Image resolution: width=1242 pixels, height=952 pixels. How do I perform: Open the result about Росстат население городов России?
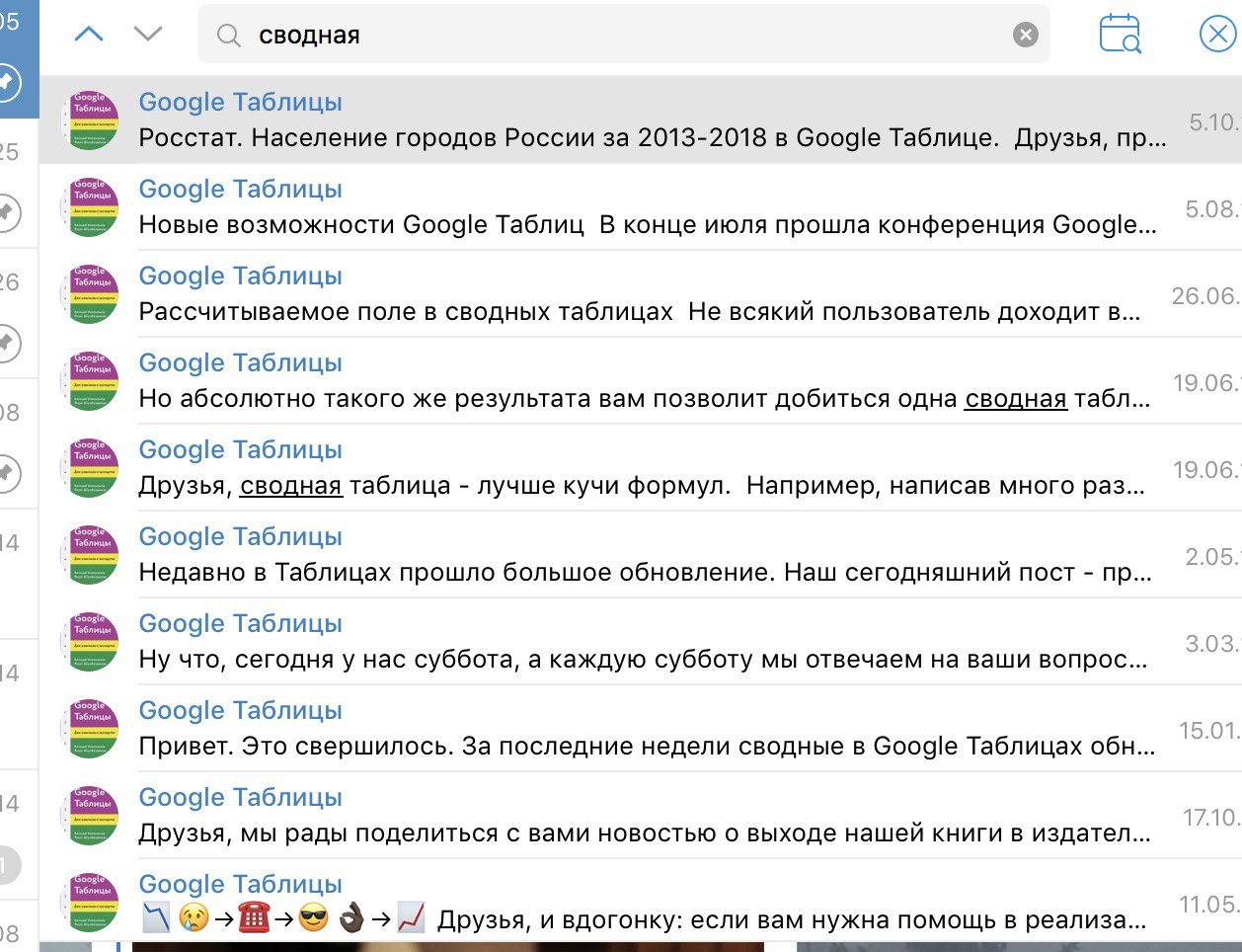click(x=640, y=120)
